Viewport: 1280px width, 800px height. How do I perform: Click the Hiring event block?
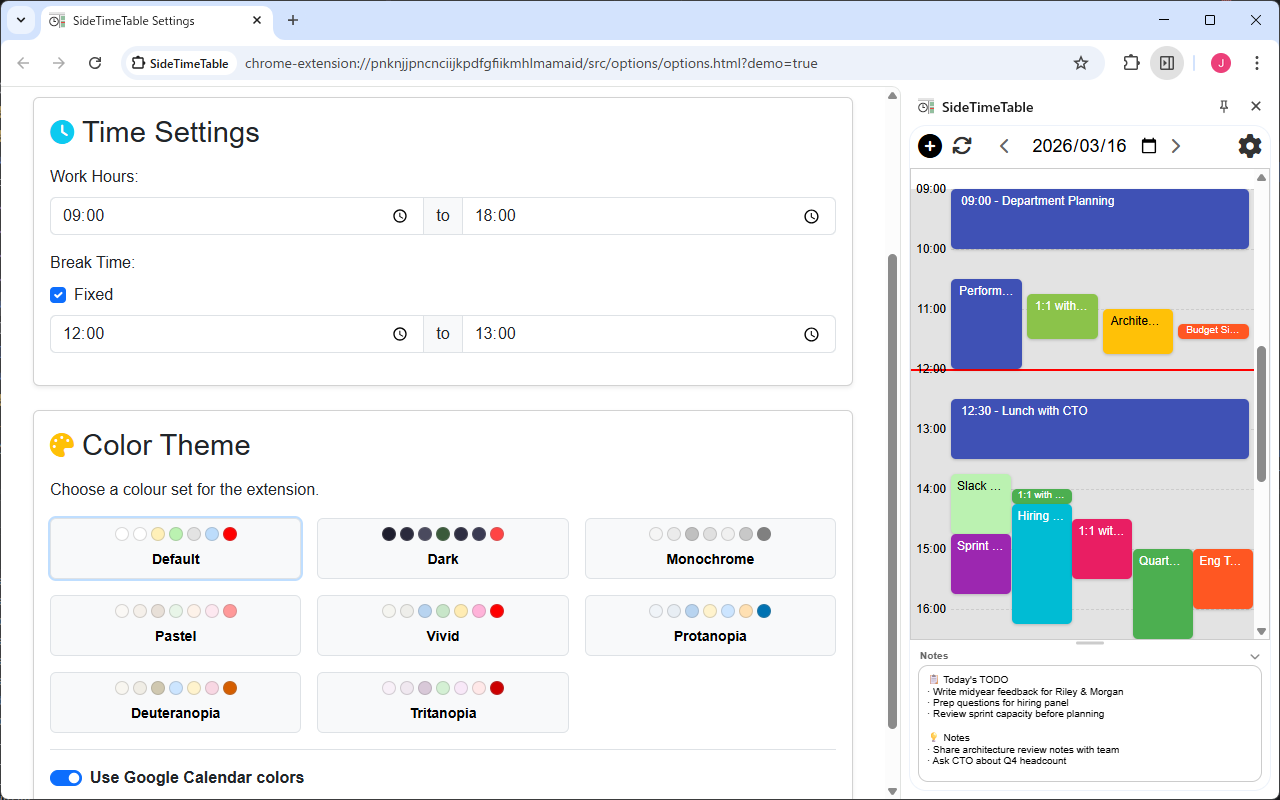[x=1042, y=564]
